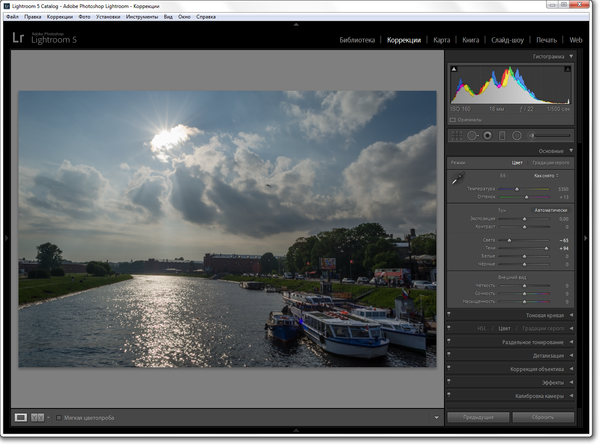Select the Adjustment Brush tool

[532, 135]
